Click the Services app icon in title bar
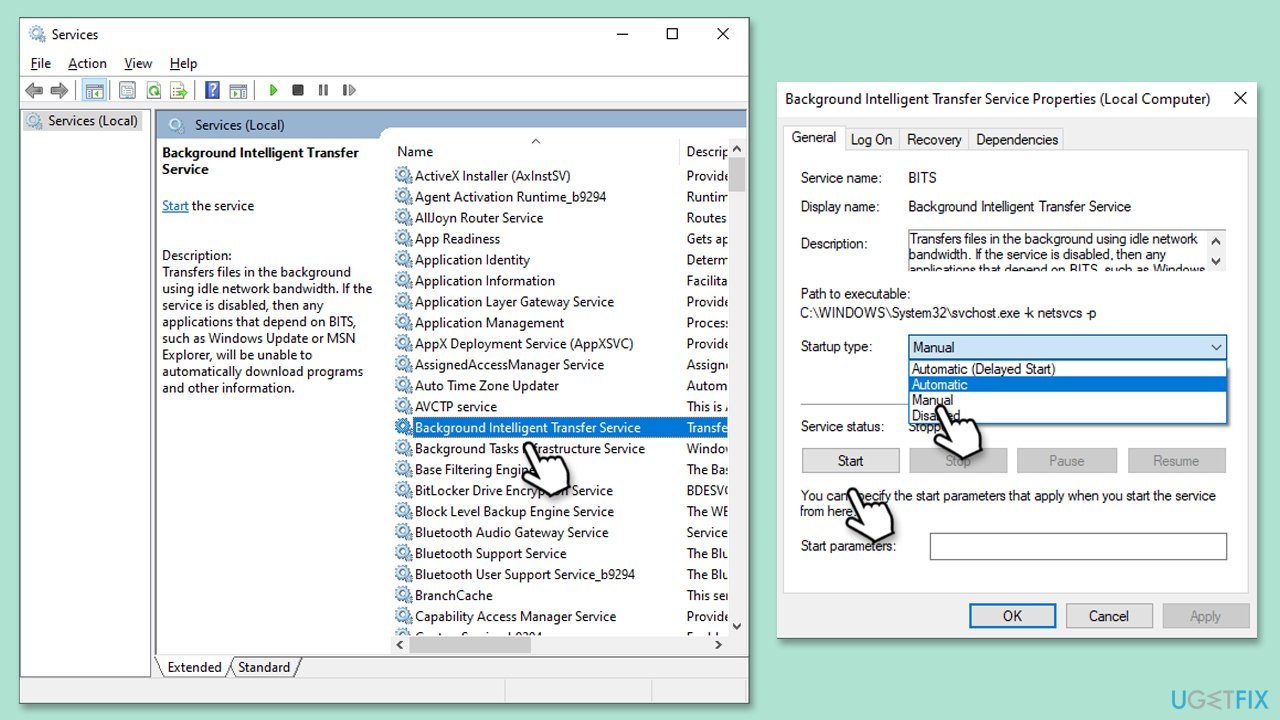 pos(37,34)
